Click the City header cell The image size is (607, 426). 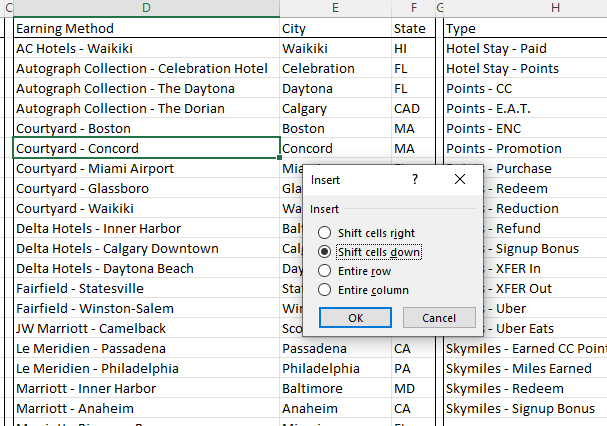pyautogui.click(x=335, y=28)
